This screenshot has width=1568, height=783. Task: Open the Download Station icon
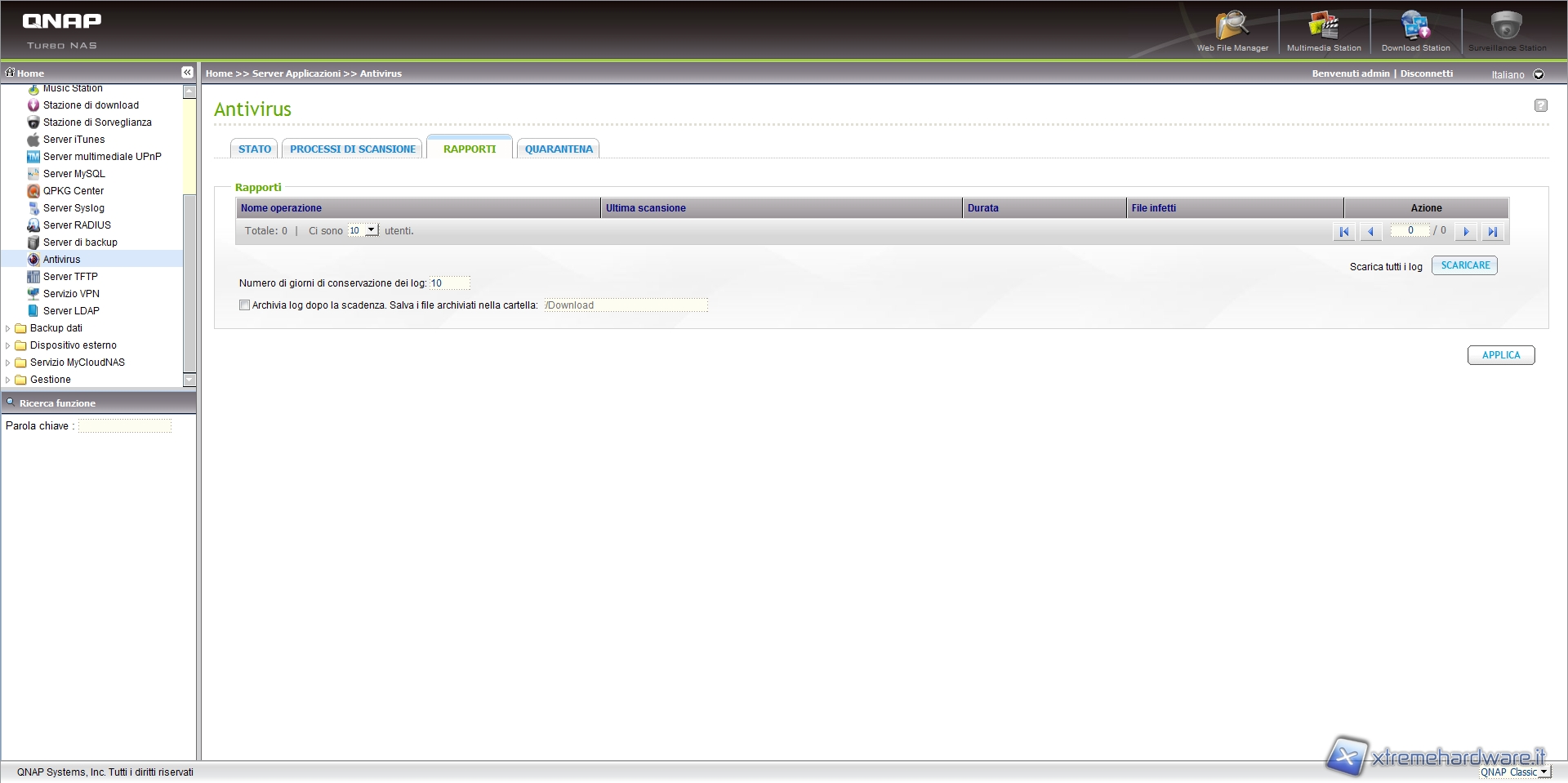tap(1415, 29)
